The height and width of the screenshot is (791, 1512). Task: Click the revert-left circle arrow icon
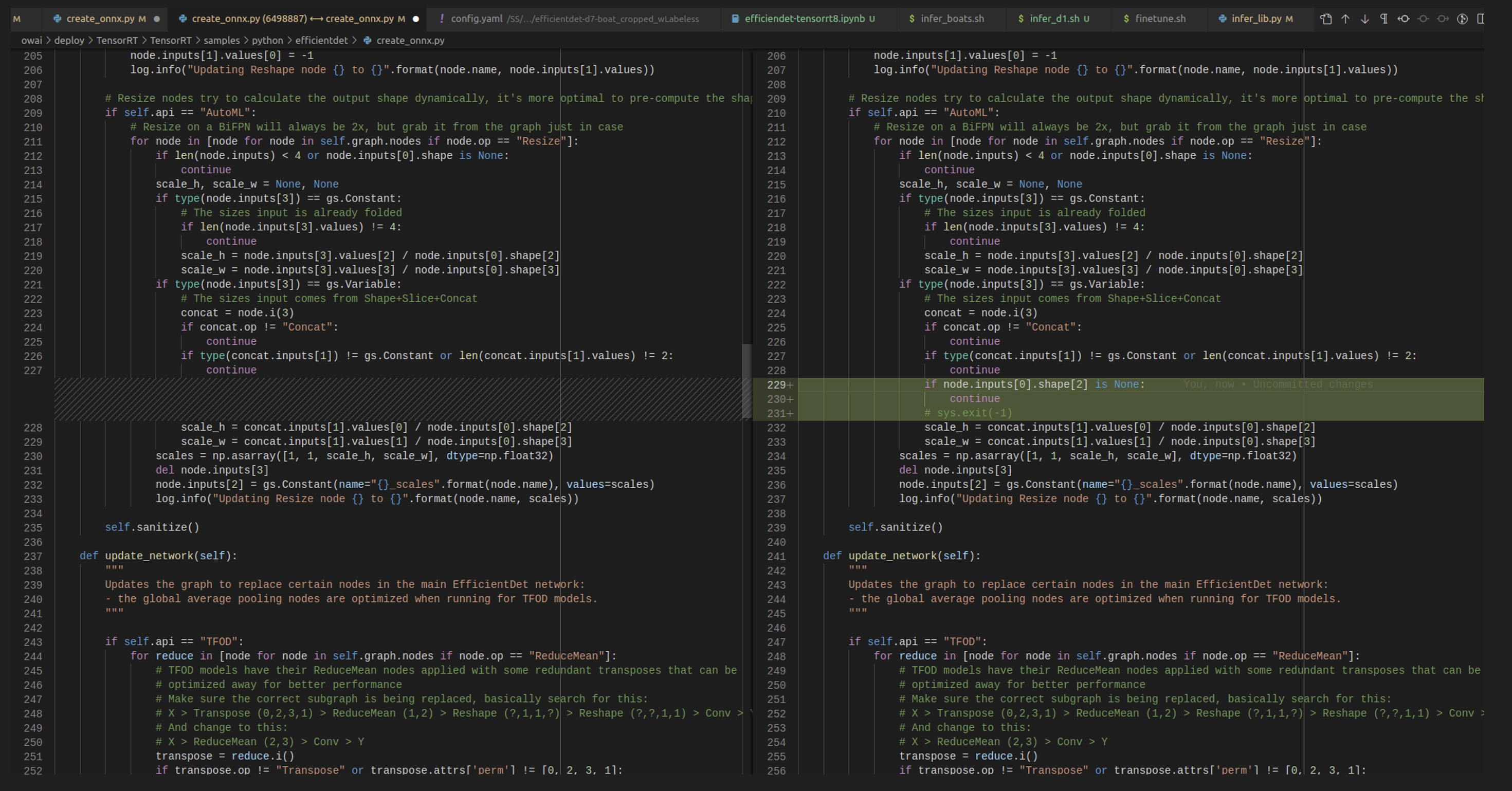pyautogui.click(x=1404, y=19)
